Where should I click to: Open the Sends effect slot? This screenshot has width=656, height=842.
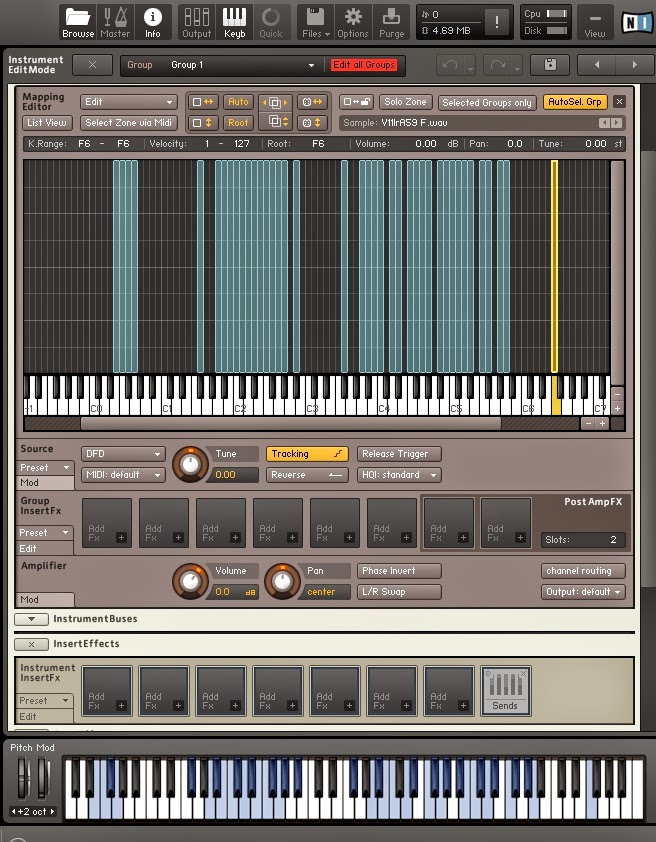pos(505,692)
